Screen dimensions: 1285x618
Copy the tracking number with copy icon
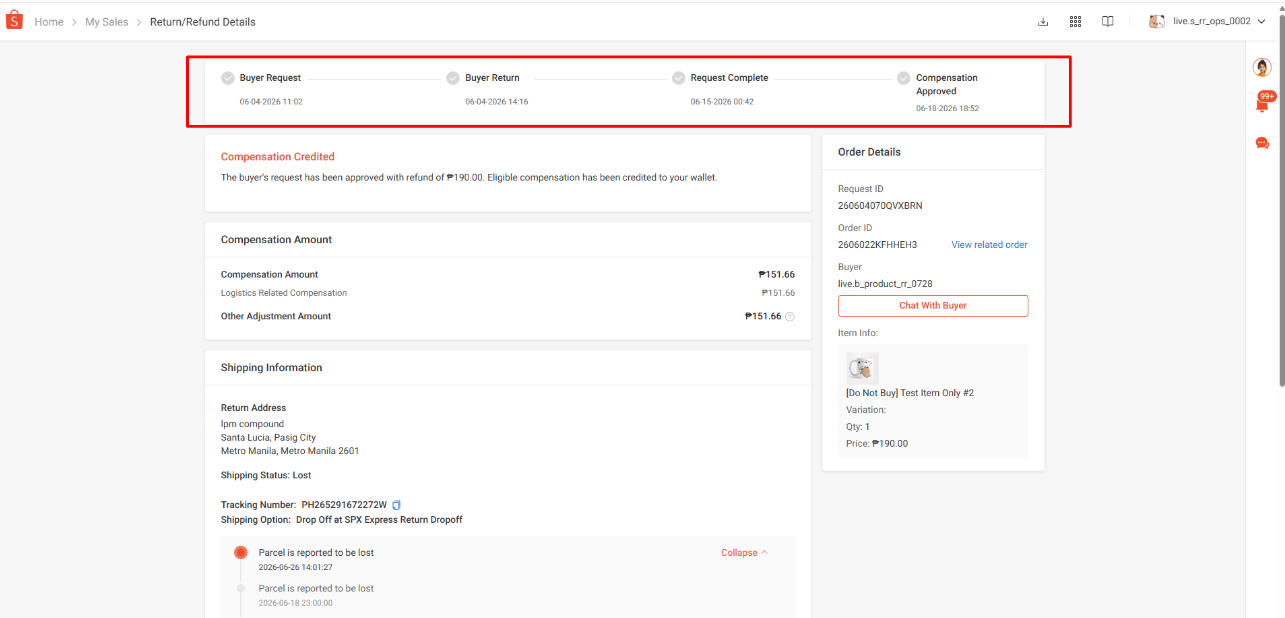[x=397, y=505]
